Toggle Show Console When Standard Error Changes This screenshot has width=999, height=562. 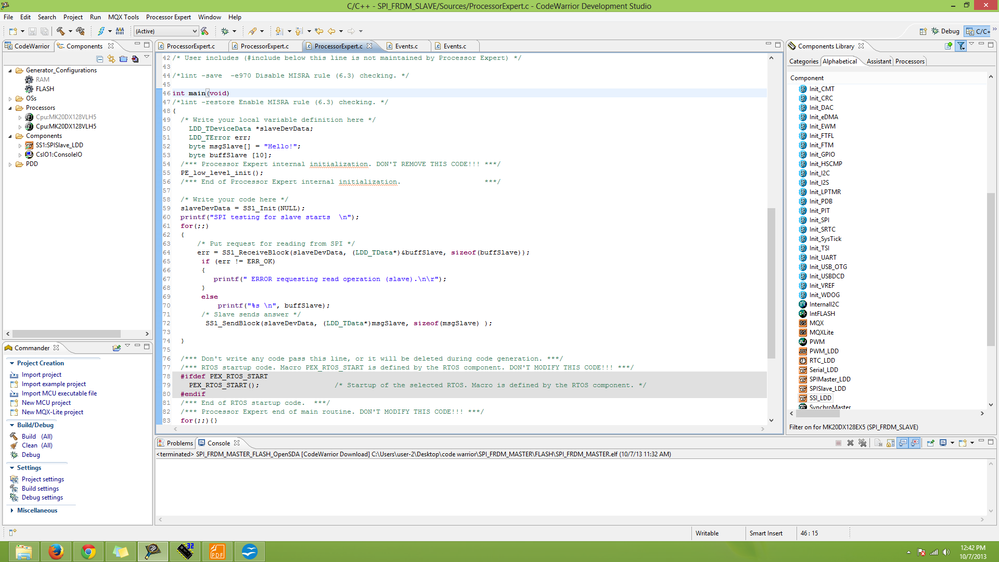point(915,443)
